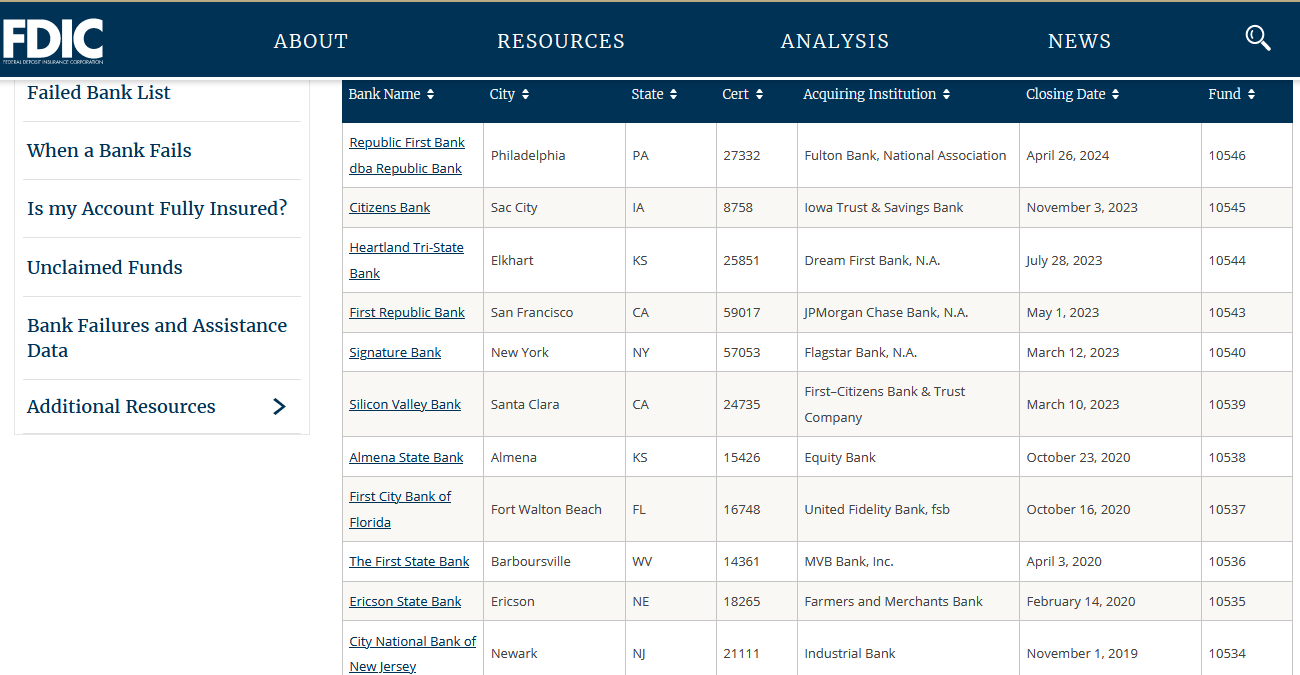Sort table by Acquiring Institution column
This screenshot has height=675, width=1300.
[x=876, y=94]
